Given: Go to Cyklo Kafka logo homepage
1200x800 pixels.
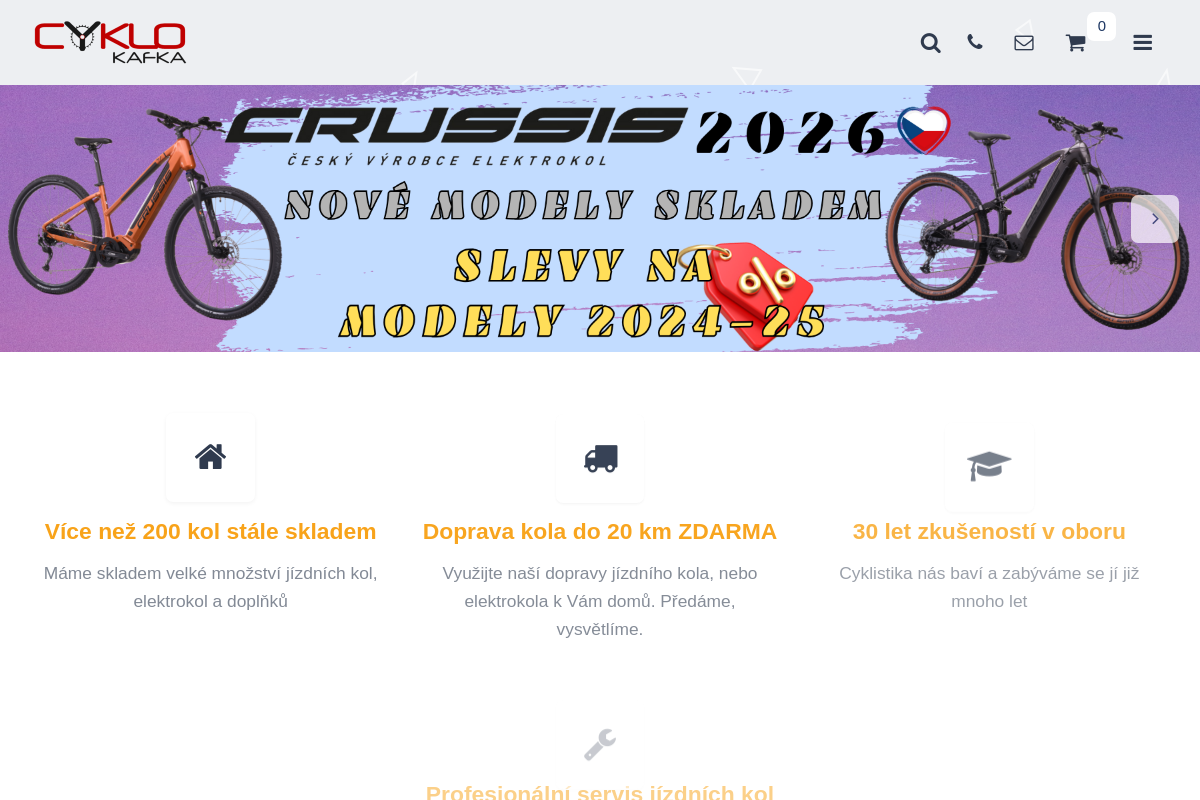Looking at the screenshot, I should coord(110,42).
